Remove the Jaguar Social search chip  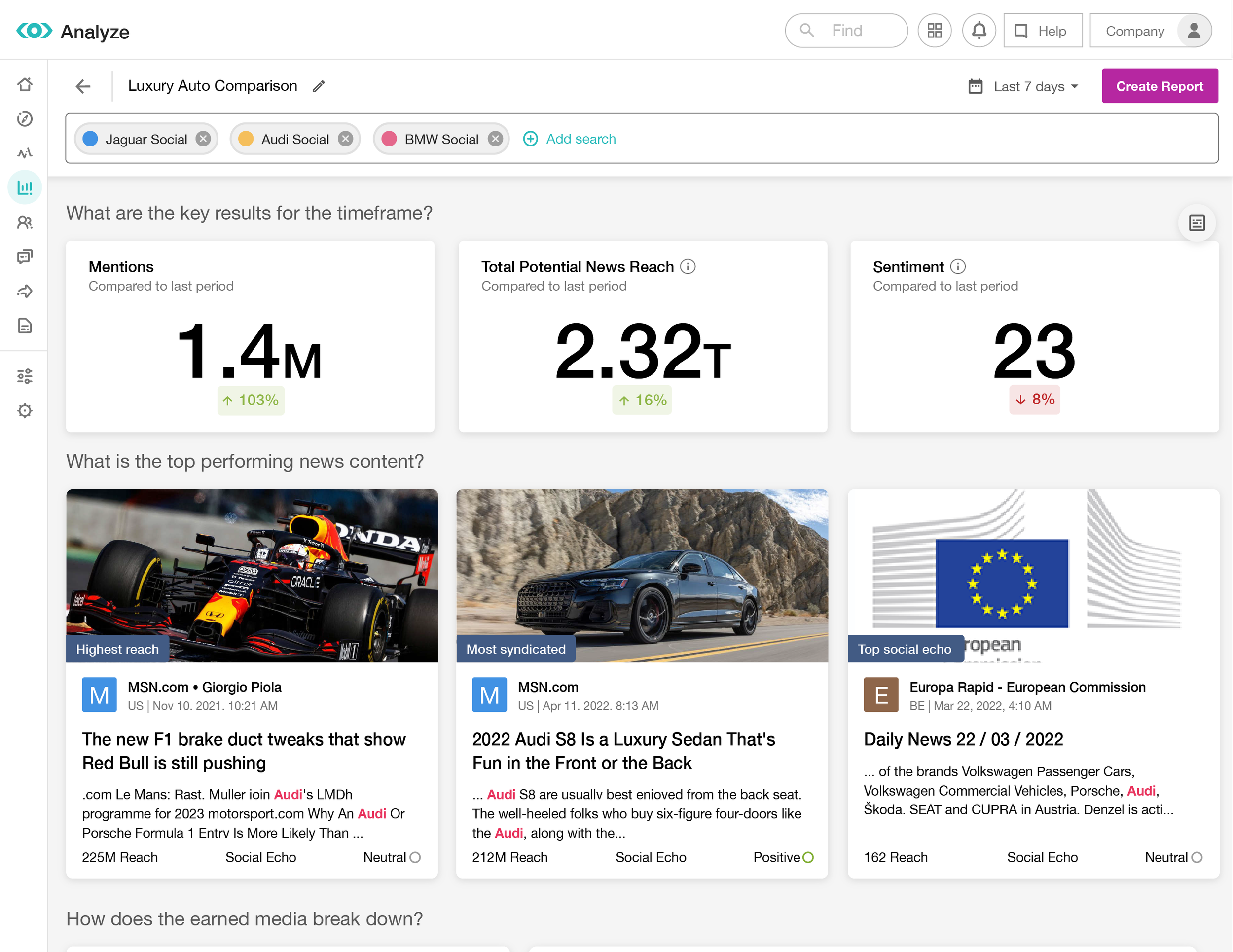[203, 139]
